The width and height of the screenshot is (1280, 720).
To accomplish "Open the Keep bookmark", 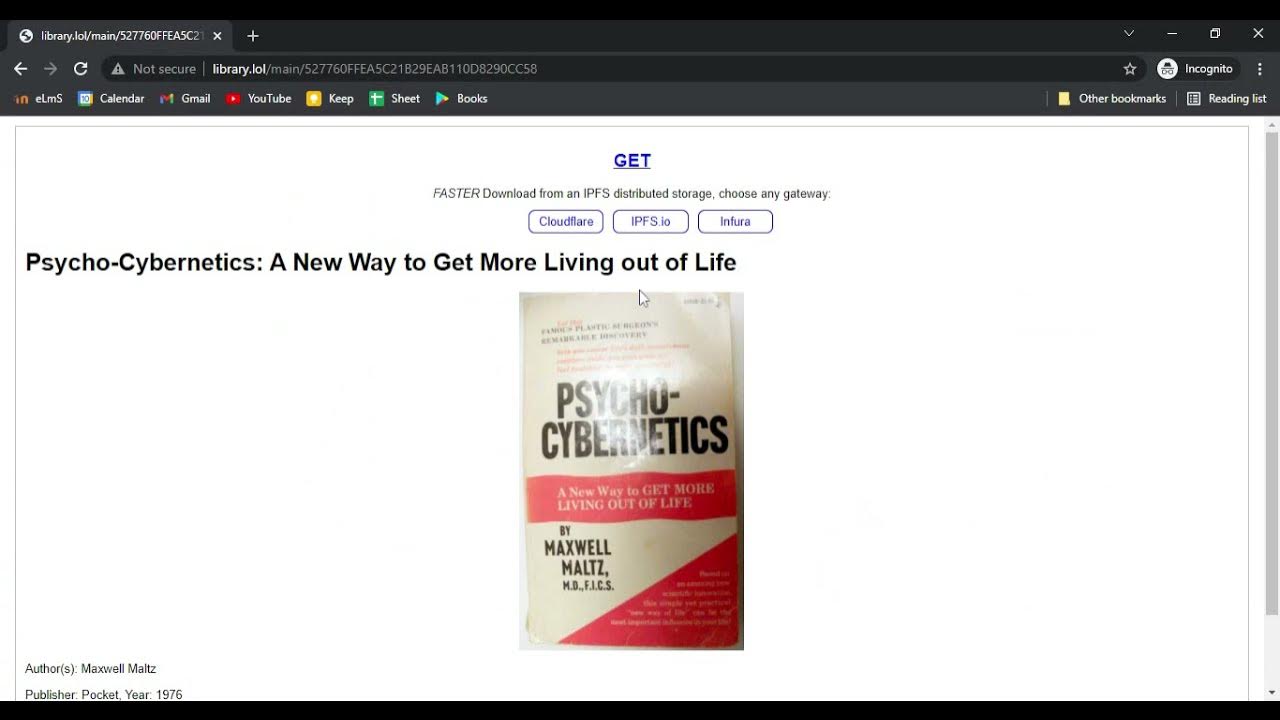I will (x=330, y=99).
